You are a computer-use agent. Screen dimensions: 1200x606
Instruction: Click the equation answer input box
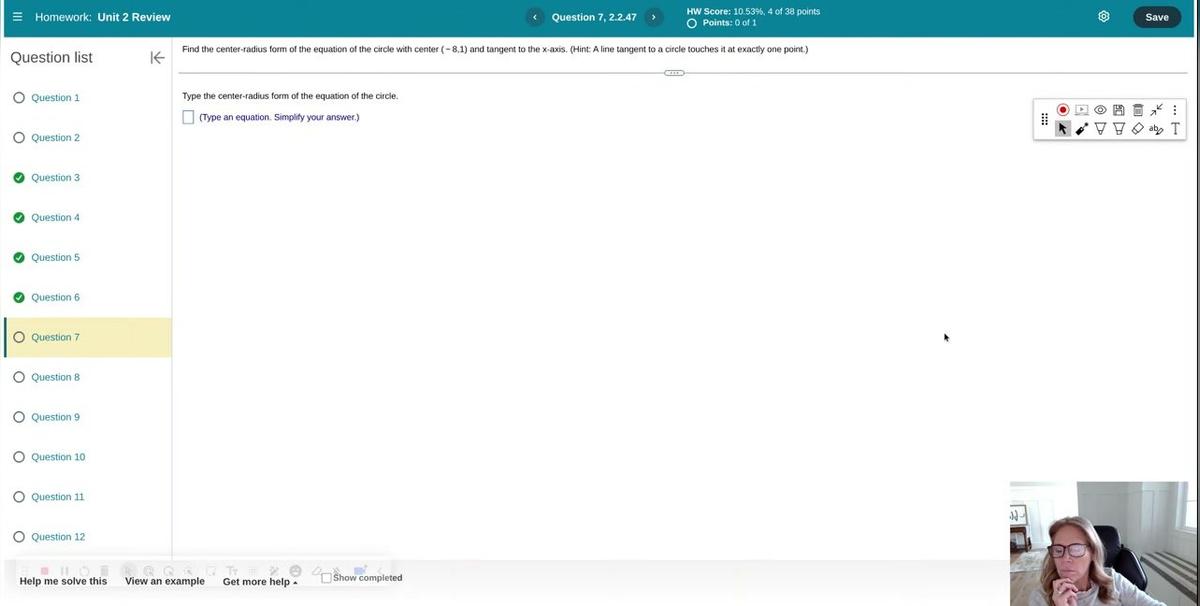click(x=188, y=117)
